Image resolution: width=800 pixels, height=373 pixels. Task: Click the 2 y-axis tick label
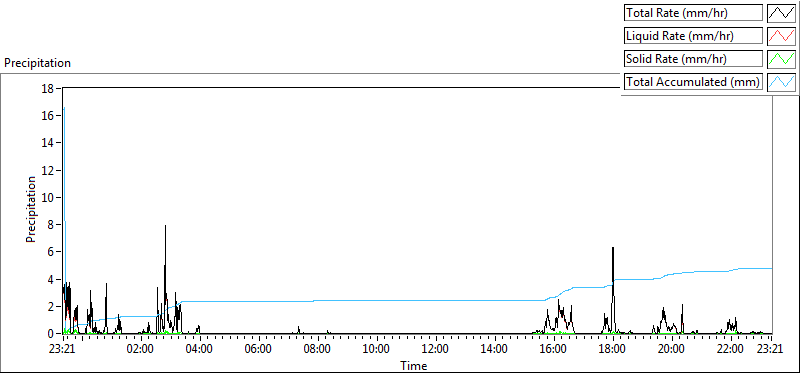(52, 307)
